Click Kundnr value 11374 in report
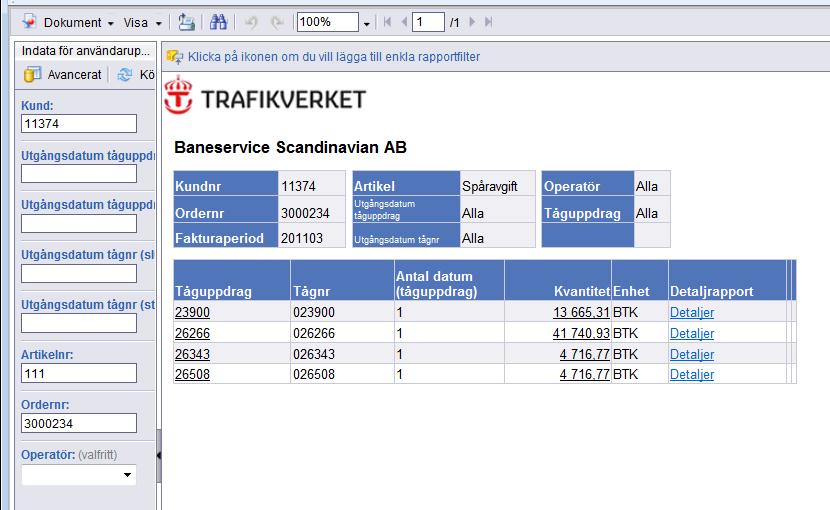830x510 pixels. [x=298, y=186]
